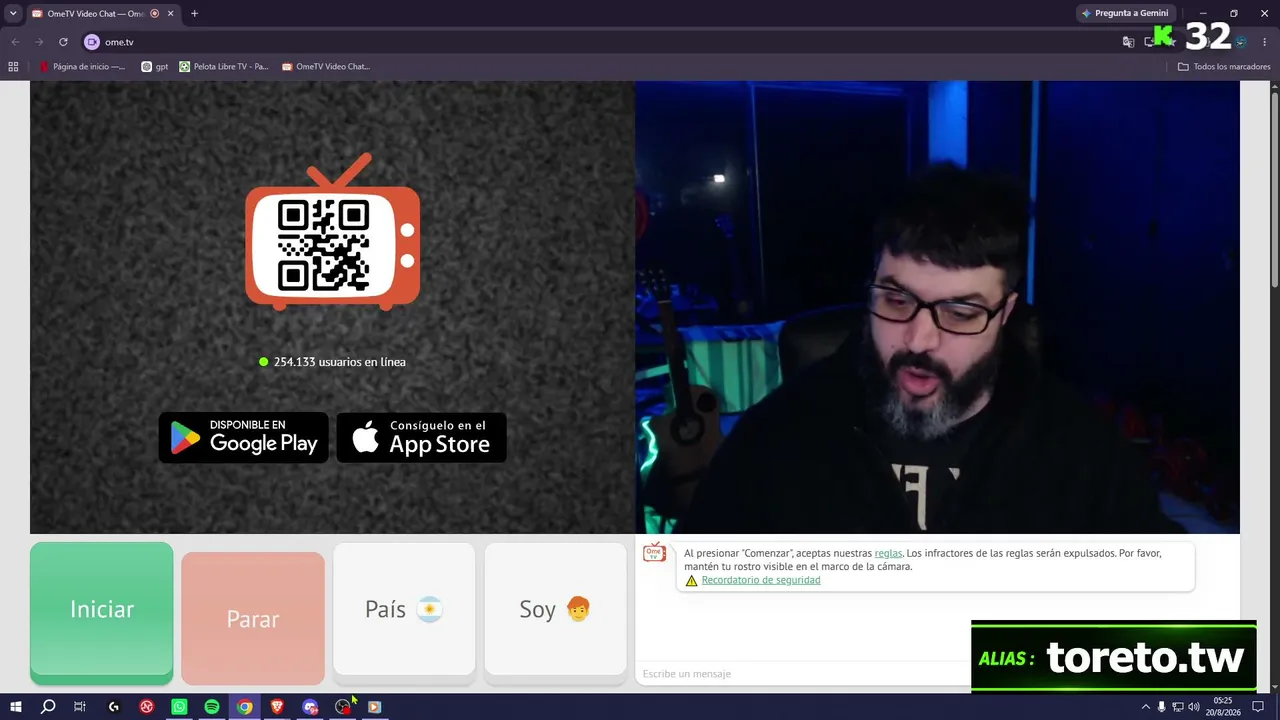Open the tab search dropdown

coord(13,14)
